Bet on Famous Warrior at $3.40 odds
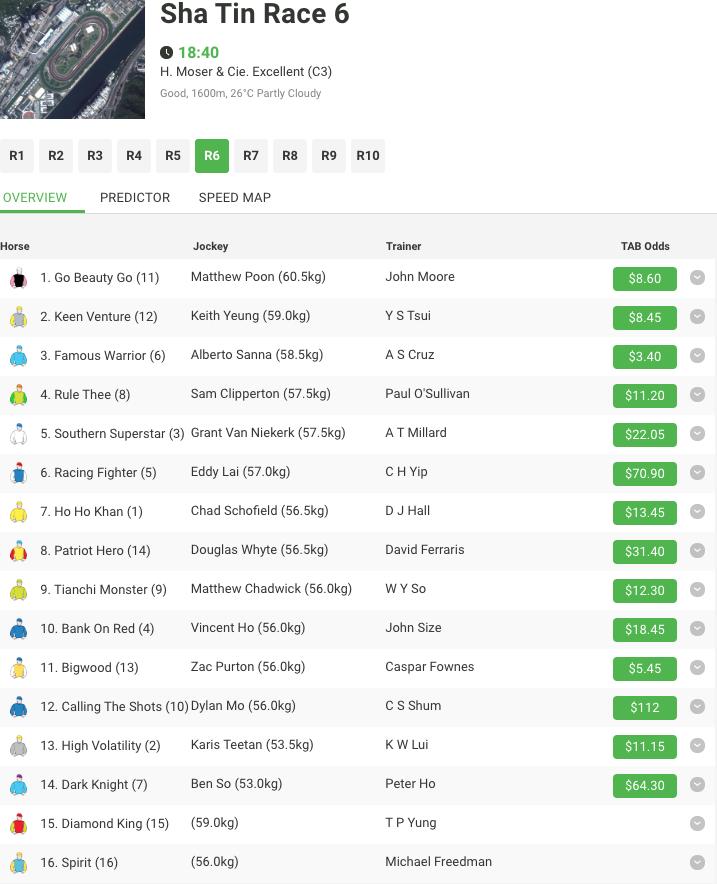Viewport: 717px width, 884px height. point(644,357)
